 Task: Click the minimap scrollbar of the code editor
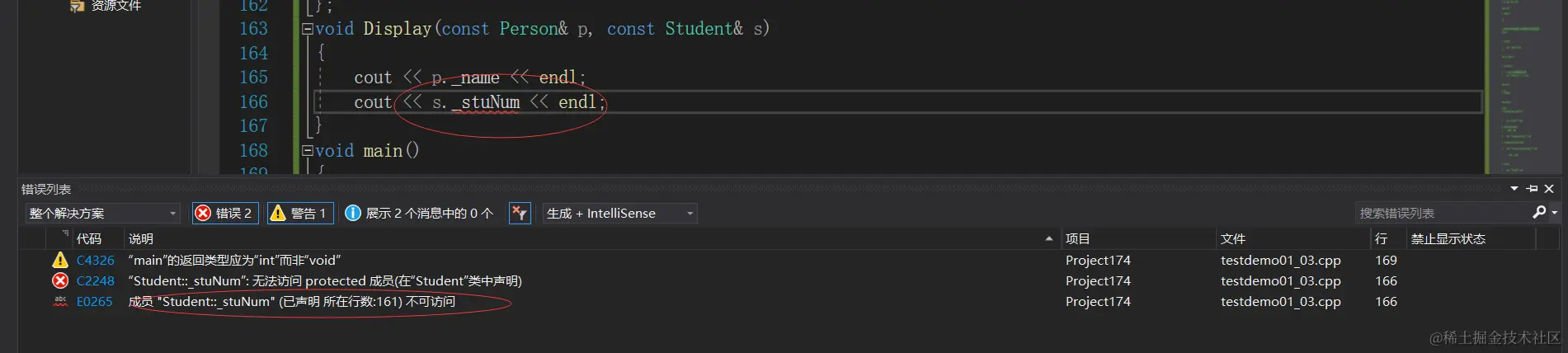(1523, 87)
